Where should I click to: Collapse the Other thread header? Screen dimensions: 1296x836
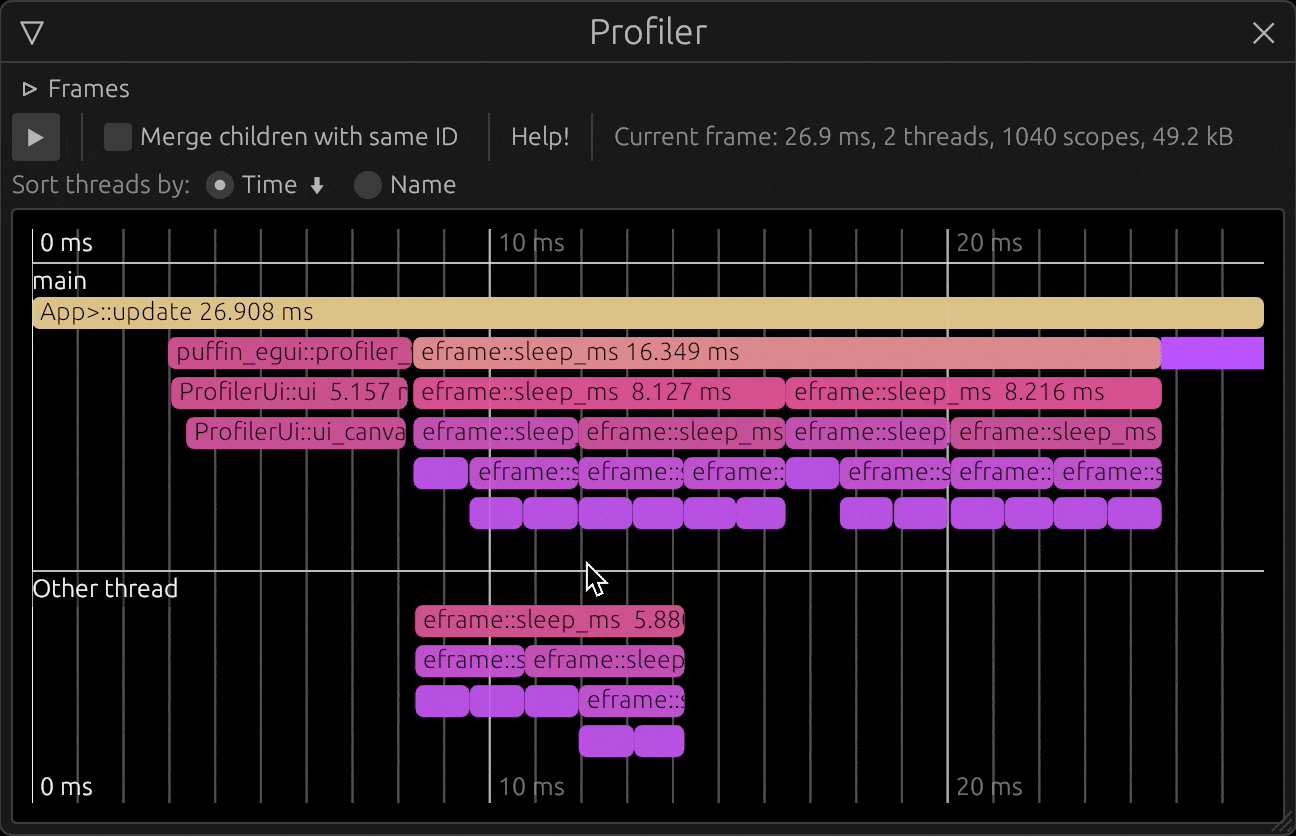pos(105,589)
